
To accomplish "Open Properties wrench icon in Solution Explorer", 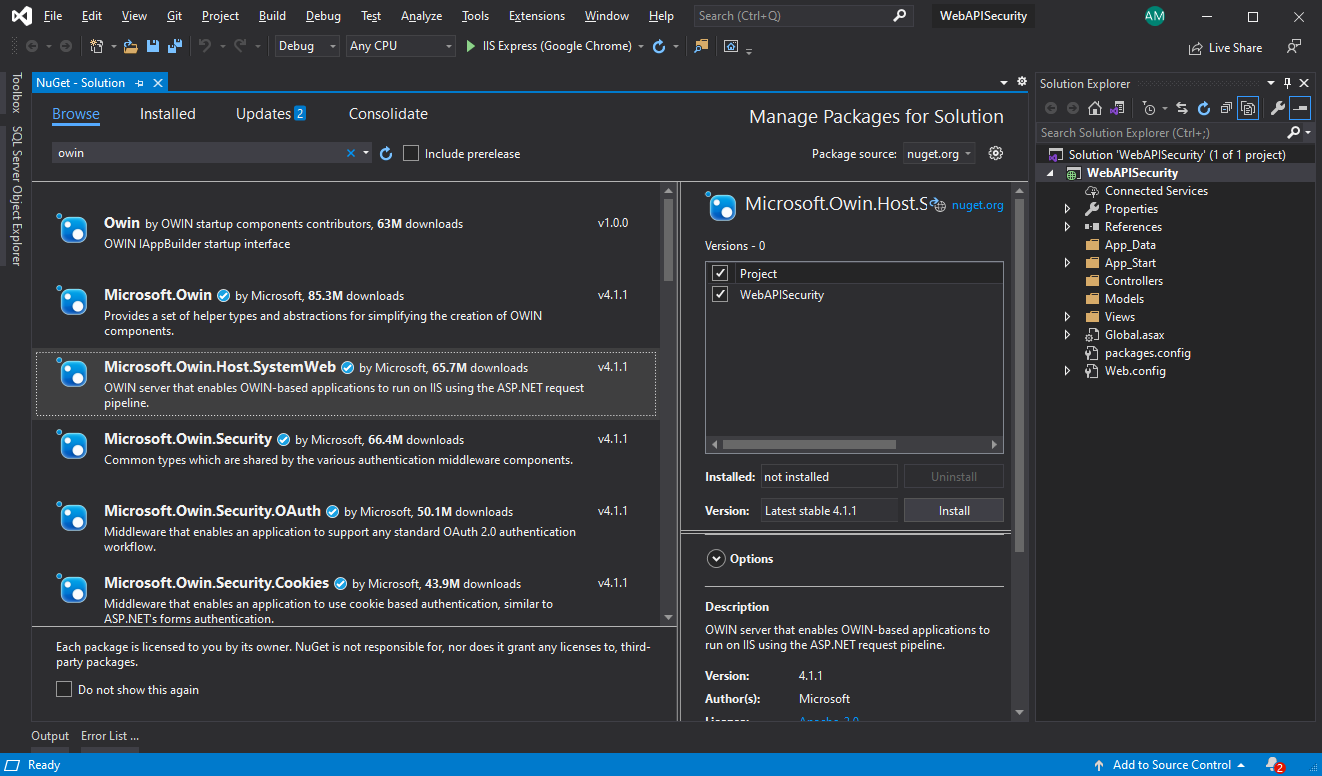I will (1277, 108).
